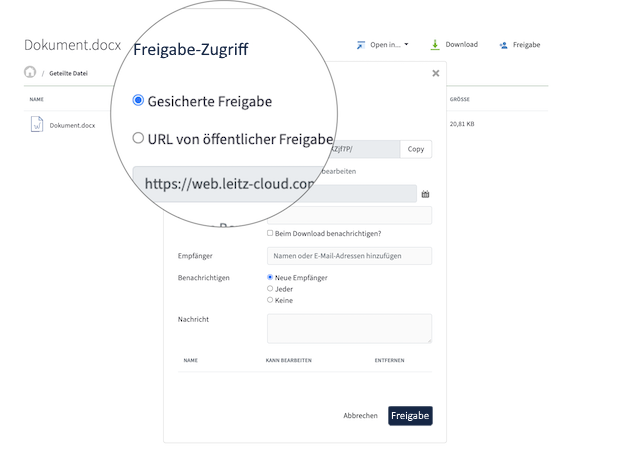
Task: Click the Freigabe person icon in toolbar
Action: (503, 45)
